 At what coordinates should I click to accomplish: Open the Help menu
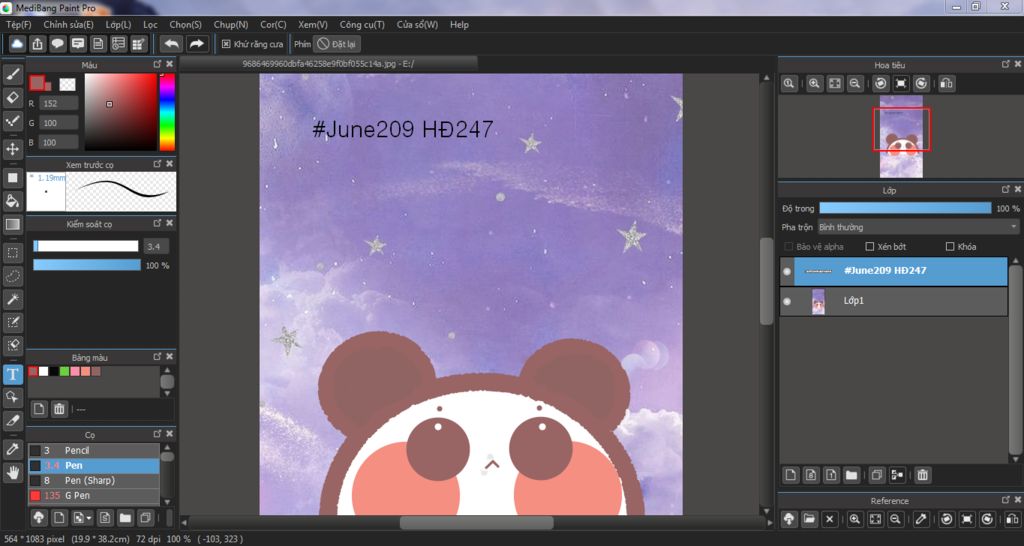[459, 25]
